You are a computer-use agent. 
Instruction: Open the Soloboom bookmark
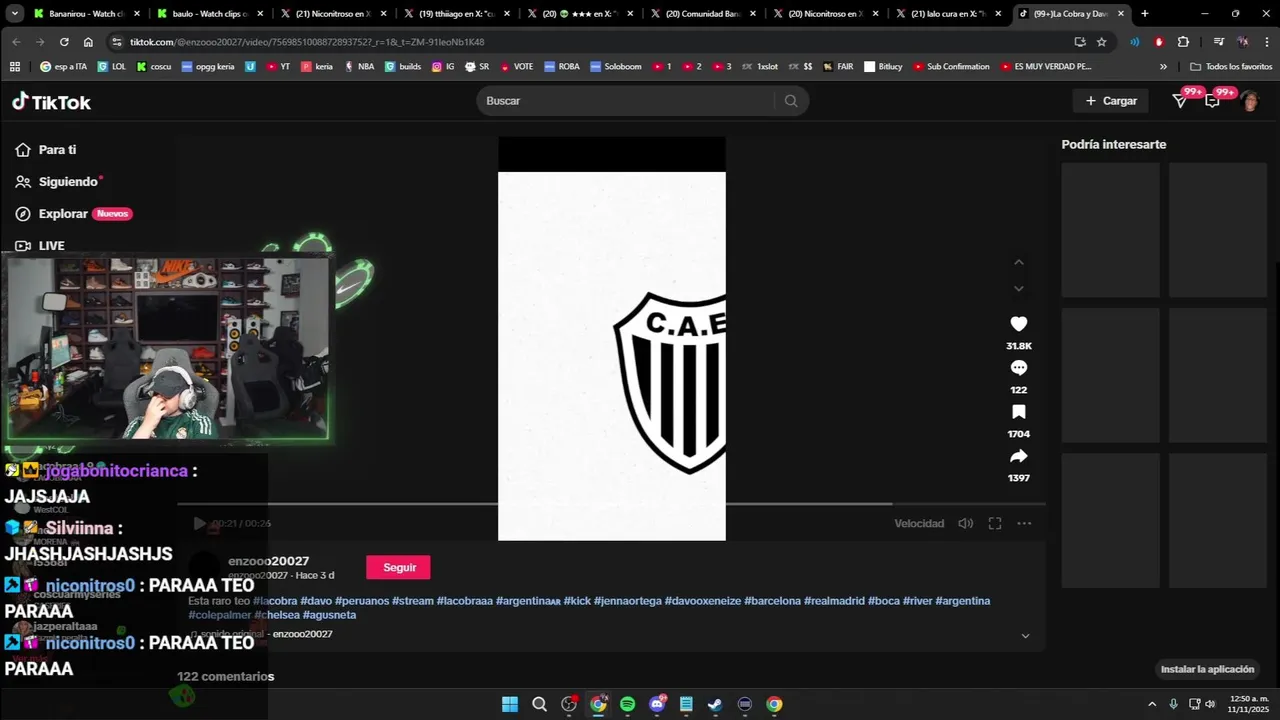[x=615, y=66]
